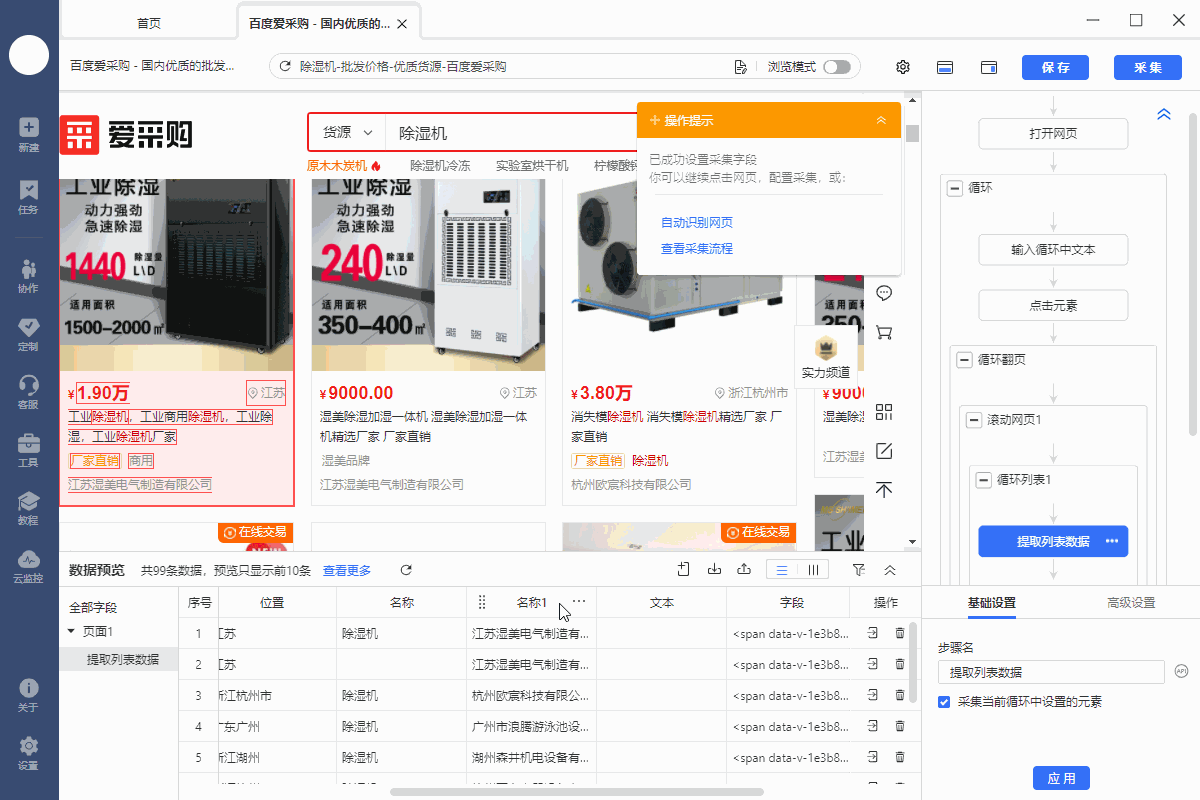
Task: Click the add field icon in data preview
Action: (684, 570)
